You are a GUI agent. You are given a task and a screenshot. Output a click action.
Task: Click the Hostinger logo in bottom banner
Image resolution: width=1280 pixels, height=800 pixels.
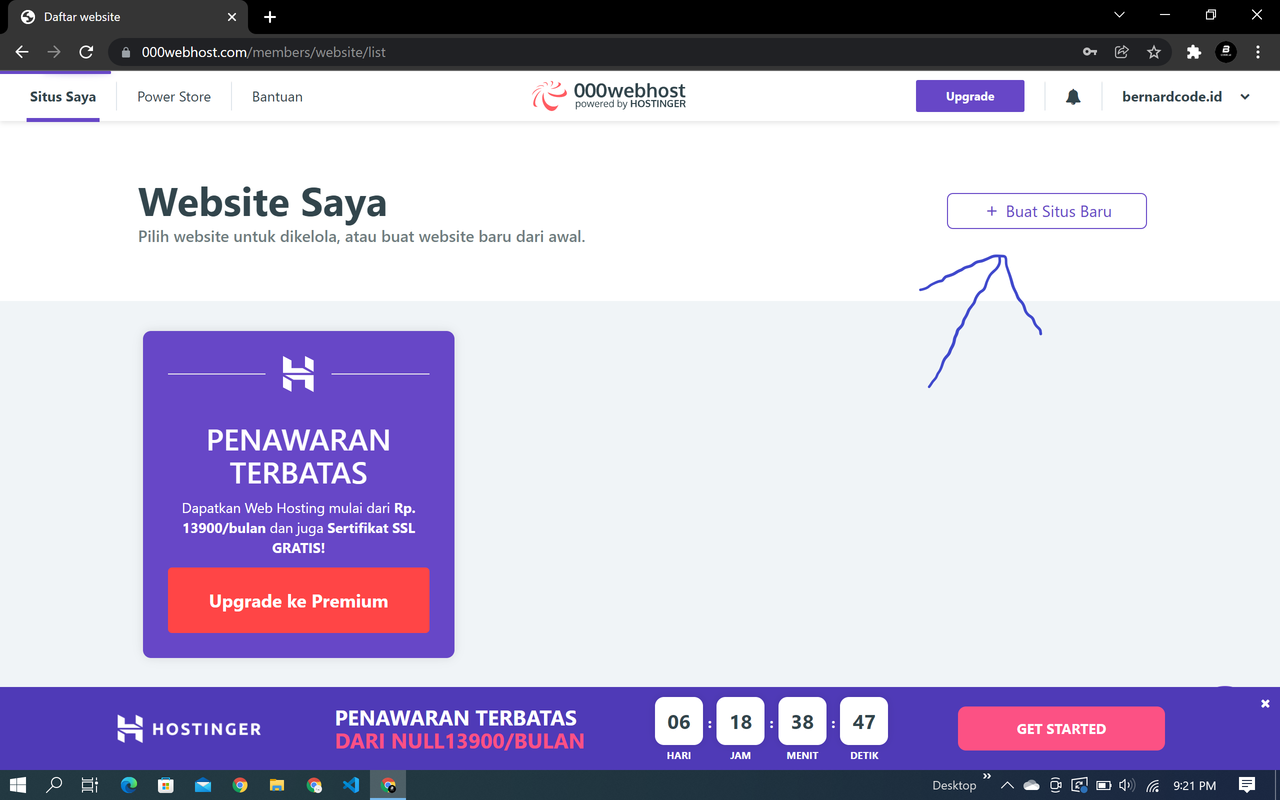[x=189, y=729]
